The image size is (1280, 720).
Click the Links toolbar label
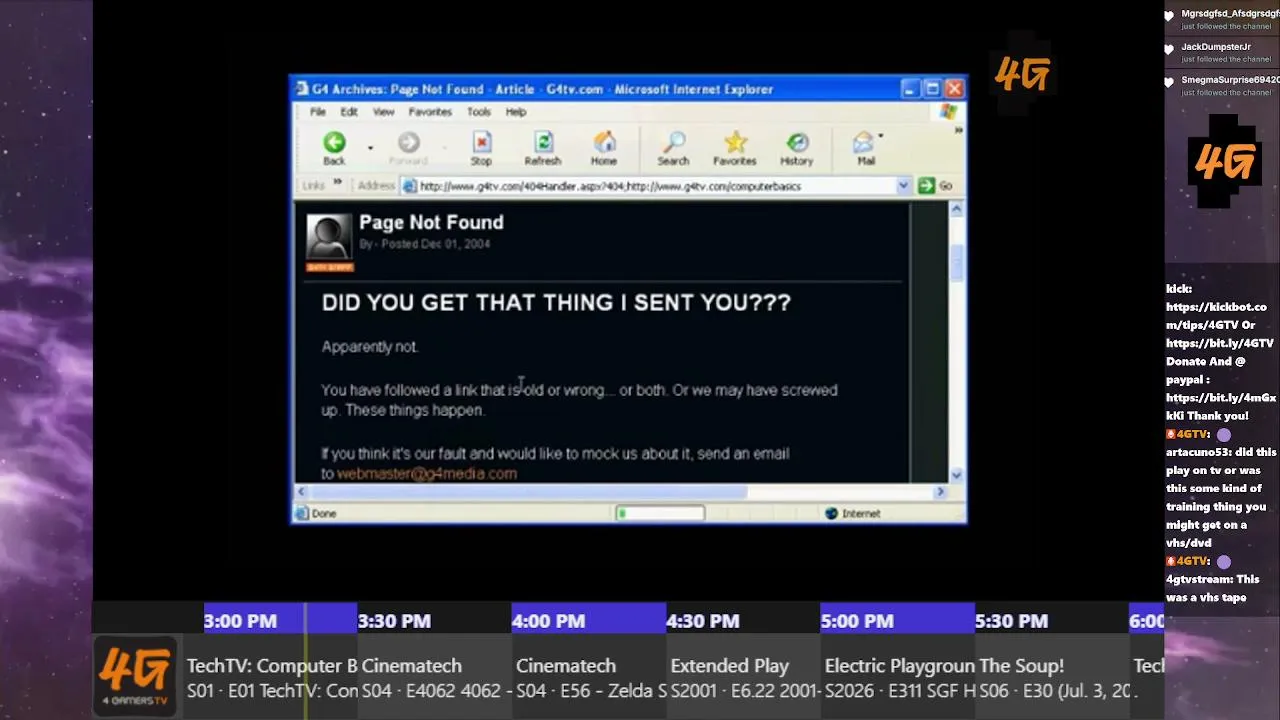tap(313, 186)
